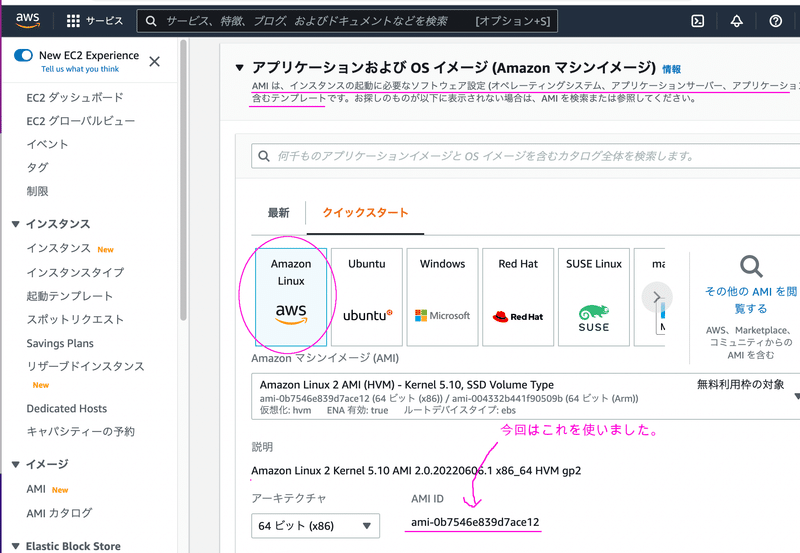Click the sidebar vertical scrollbar

coord(183,181)
